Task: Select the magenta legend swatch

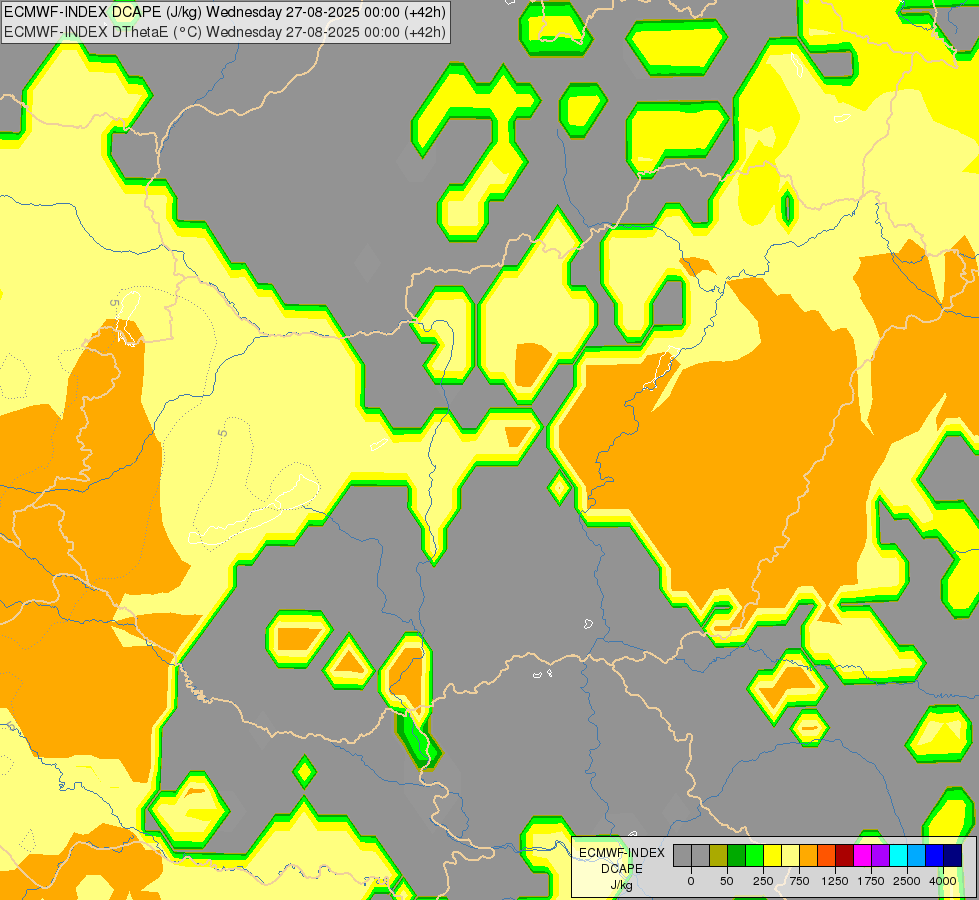Action: [863, 855]
